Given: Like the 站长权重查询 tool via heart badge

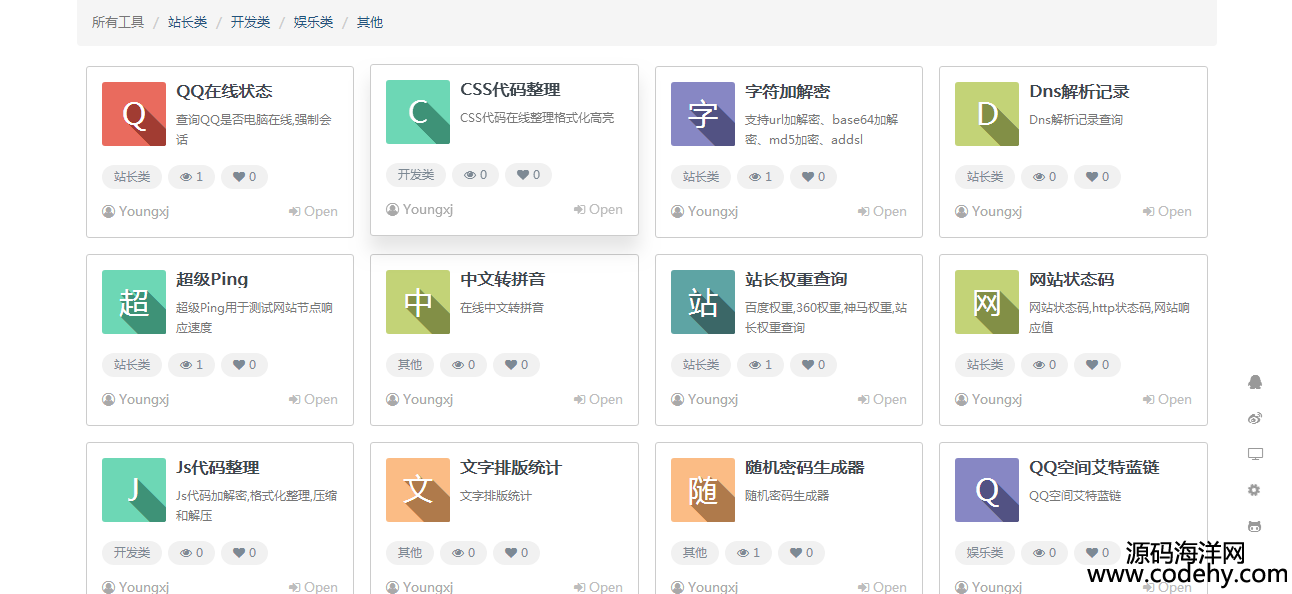Looking at the screenshot, I should (814, 365).
